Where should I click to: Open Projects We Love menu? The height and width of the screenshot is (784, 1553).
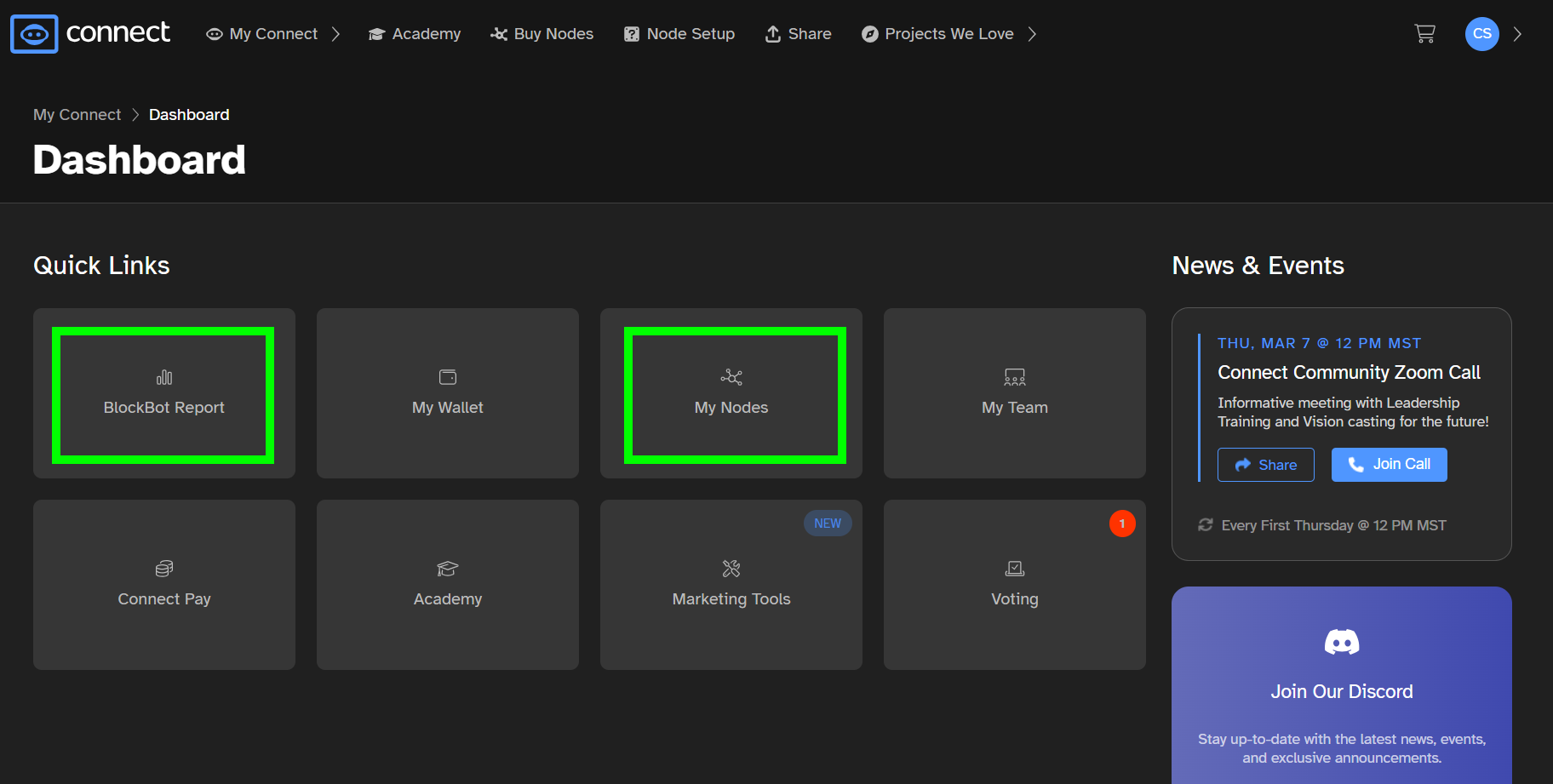click(x=949, y=34)
